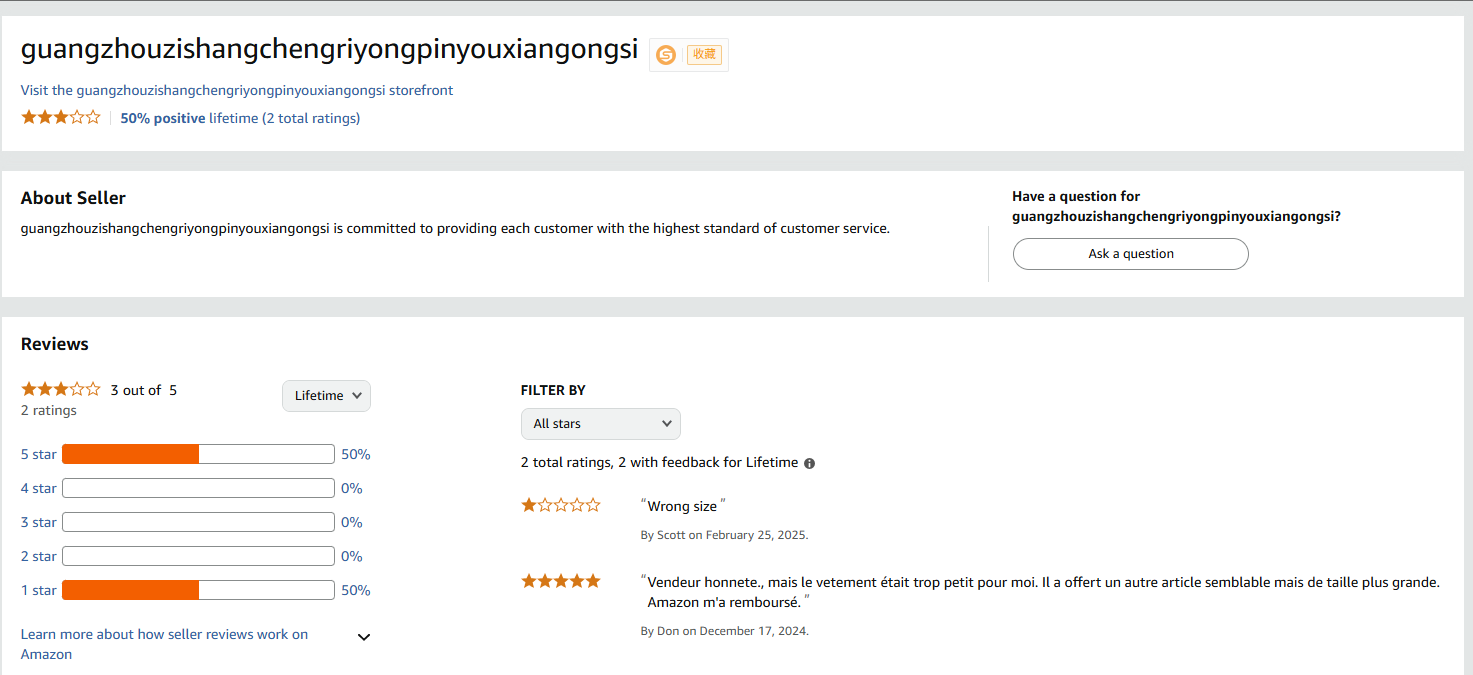Click the orange "S" seller badge icon

click(x=666, y=54)
